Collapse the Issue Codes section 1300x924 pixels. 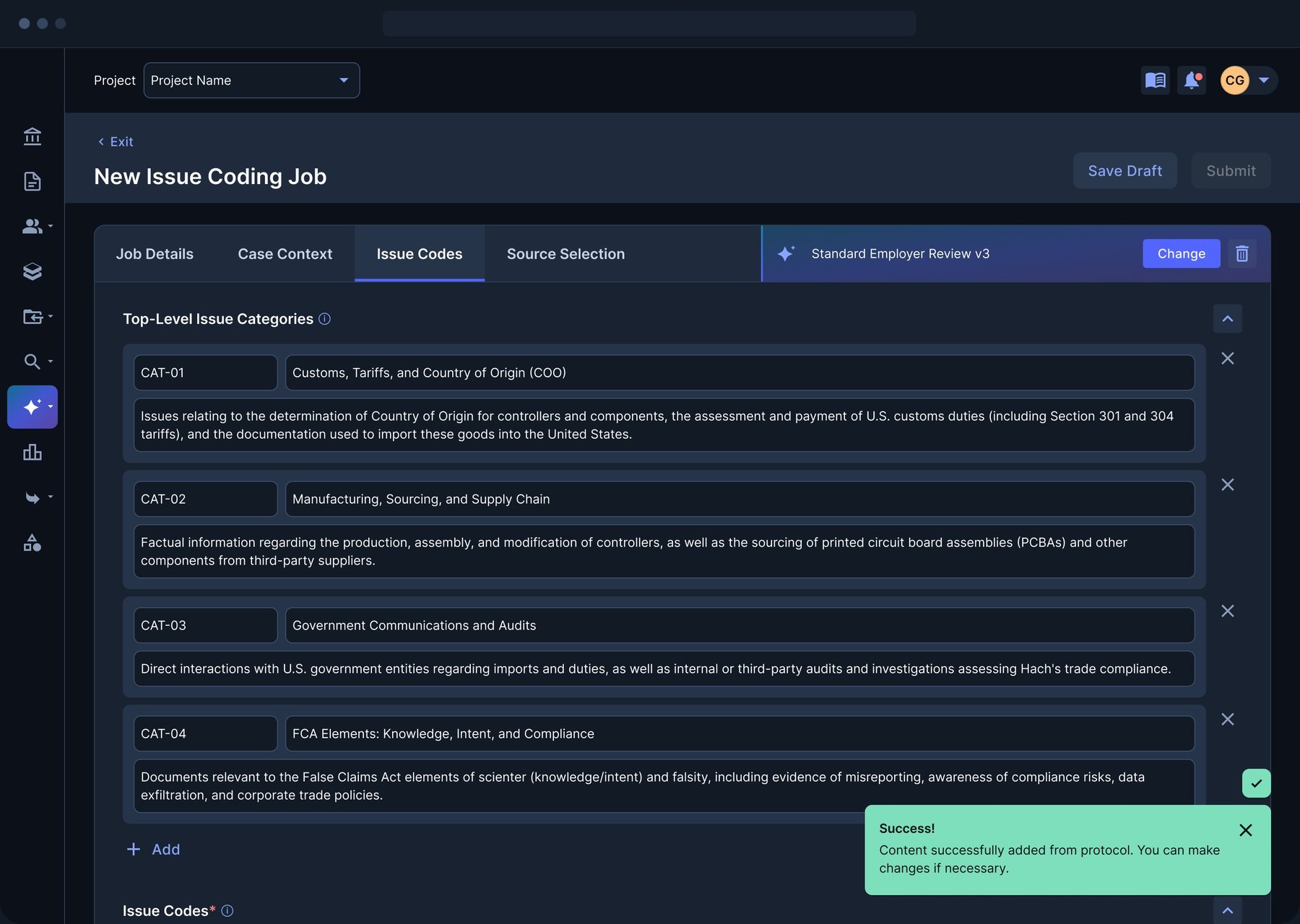[x=1228, y=910]
